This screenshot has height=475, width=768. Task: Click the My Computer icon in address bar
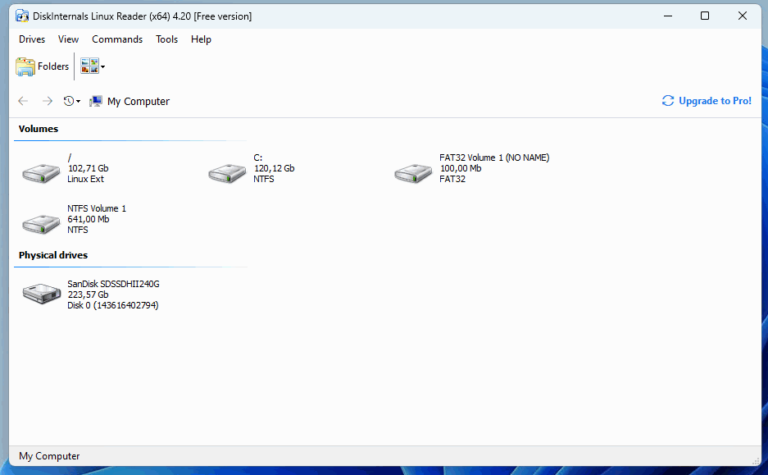tap(96, 101)
